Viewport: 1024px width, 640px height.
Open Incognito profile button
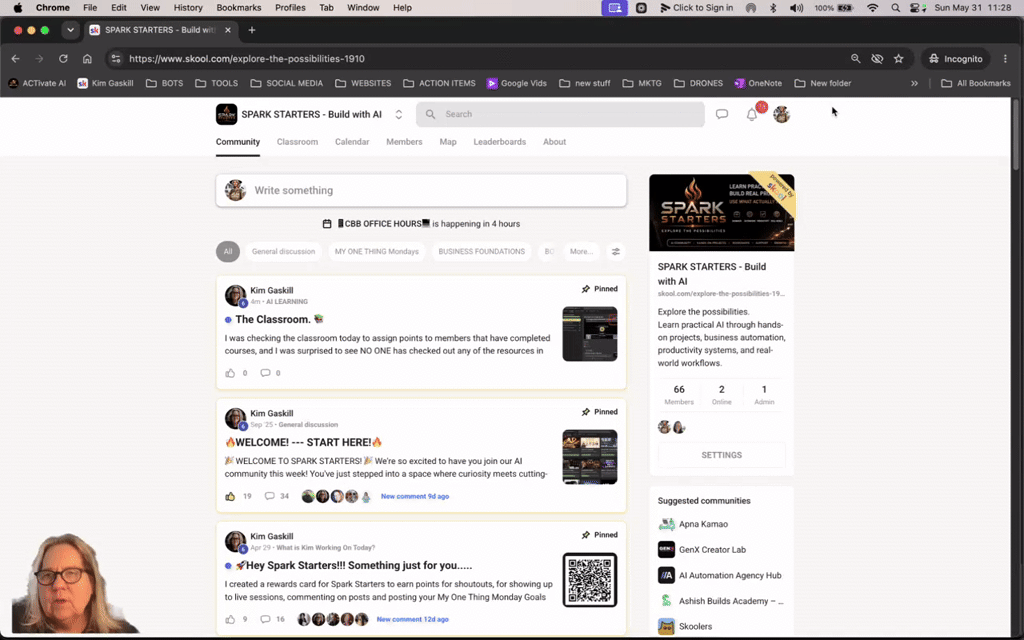click(x=956, y=59)
